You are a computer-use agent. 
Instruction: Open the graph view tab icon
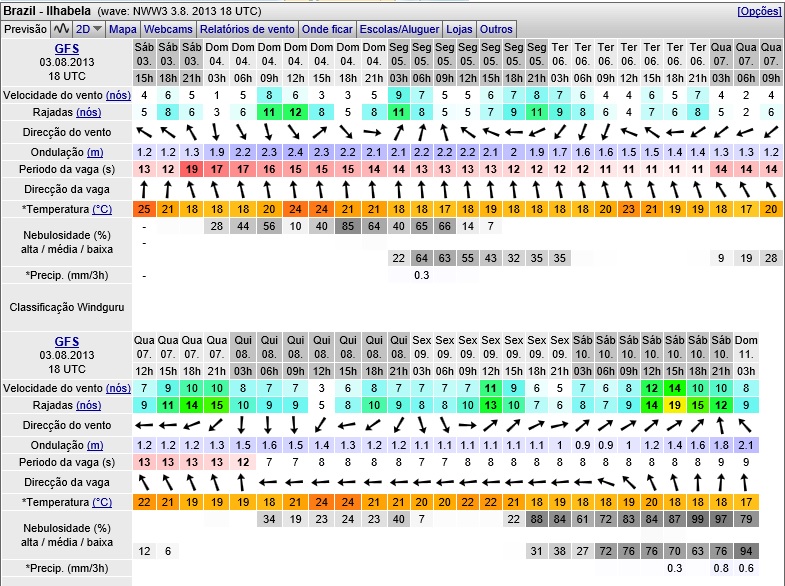[62, 29]
